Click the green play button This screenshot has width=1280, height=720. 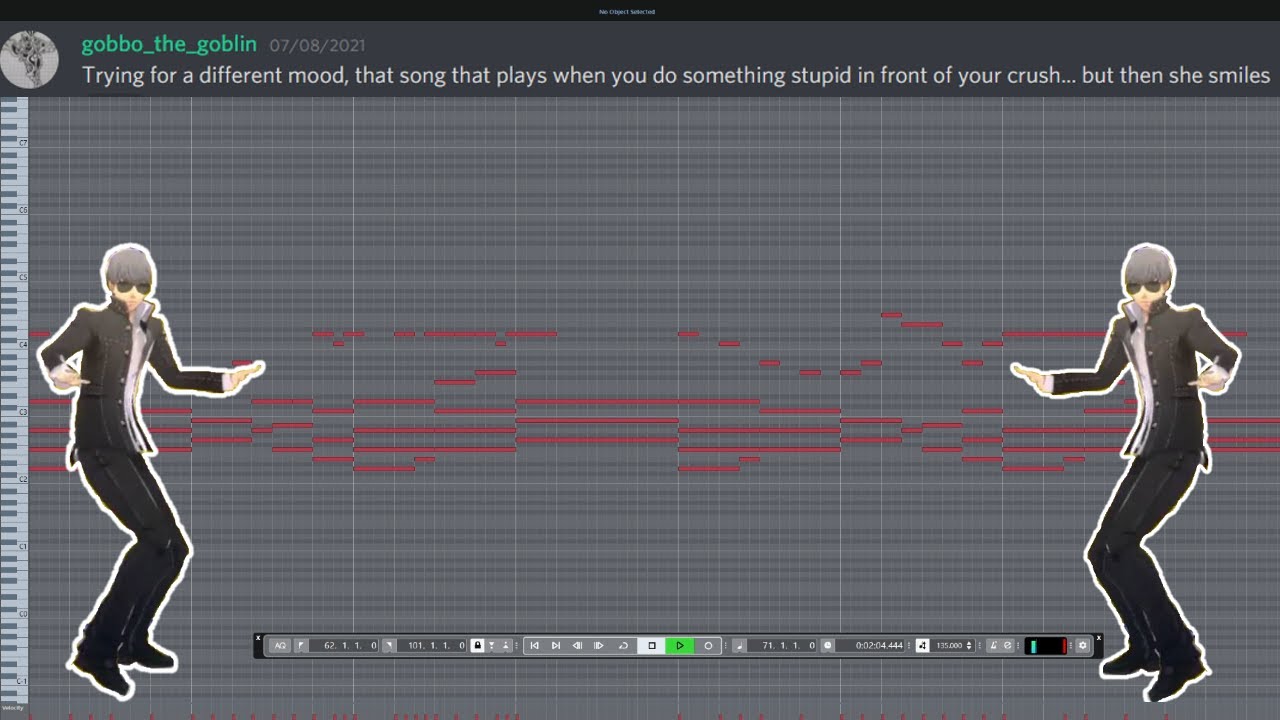680,645
